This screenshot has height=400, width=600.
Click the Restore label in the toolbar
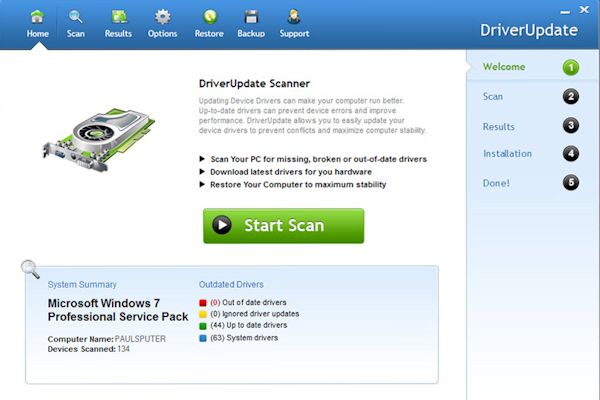pyautogui.click(x=209, y=34)
